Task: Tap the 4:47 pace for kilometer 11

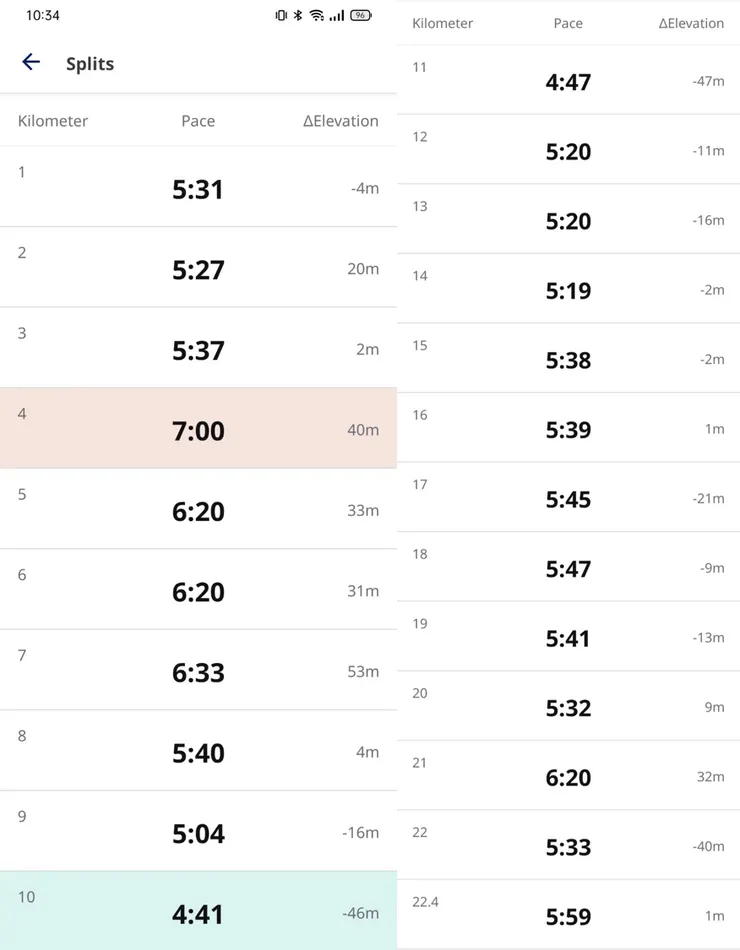Action: [568, 82]
